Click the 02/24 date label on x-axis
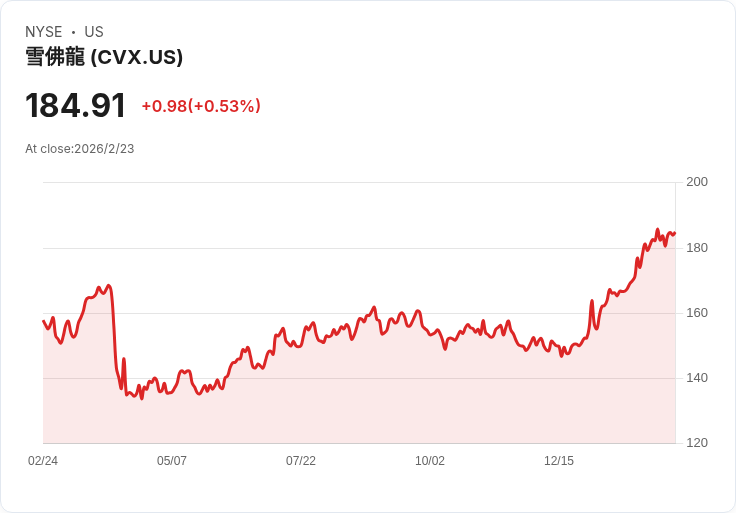736x513 pixels. [43, 461]
